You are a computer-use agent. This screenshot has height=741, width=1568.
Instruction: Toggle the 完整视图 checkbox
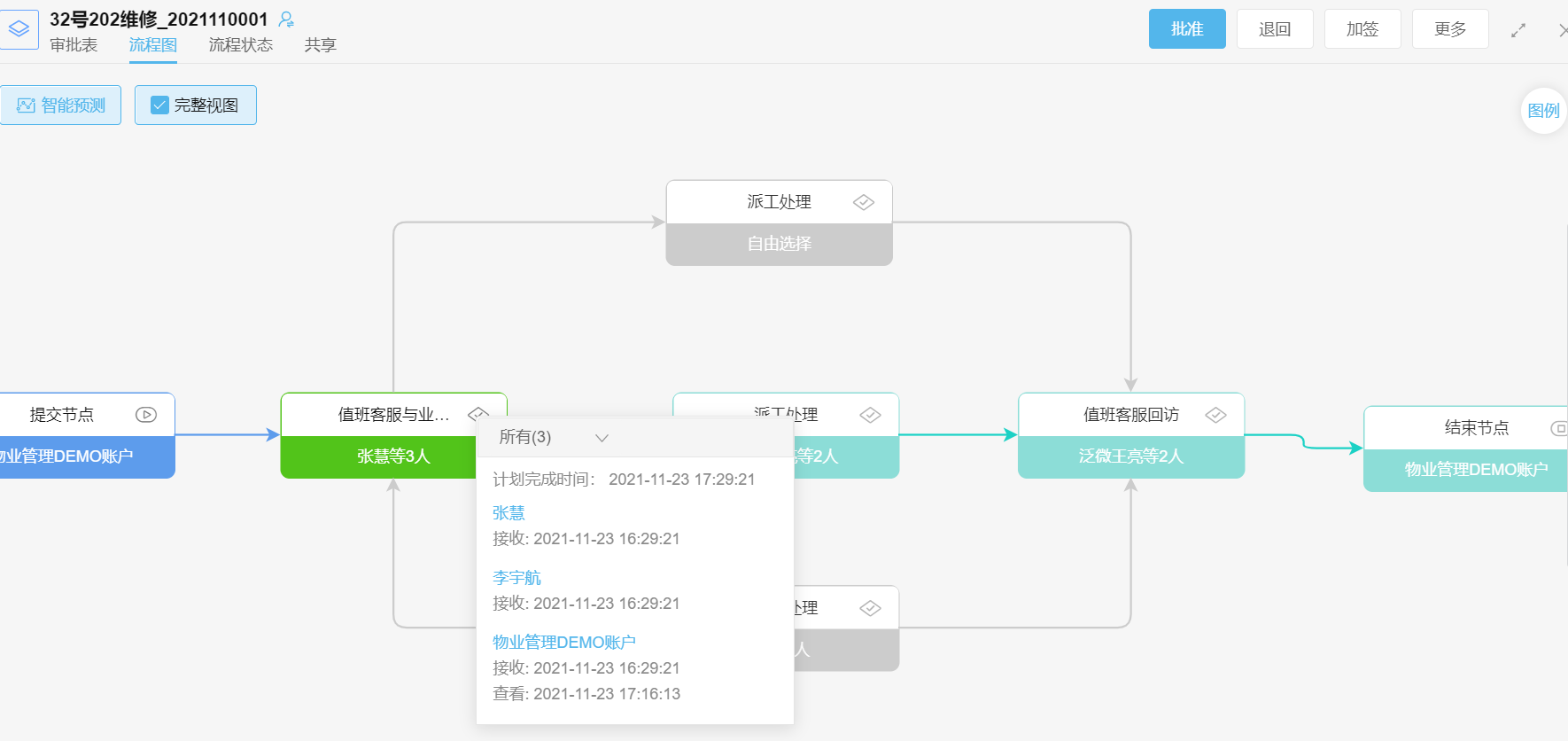click(x=159, y=105)
